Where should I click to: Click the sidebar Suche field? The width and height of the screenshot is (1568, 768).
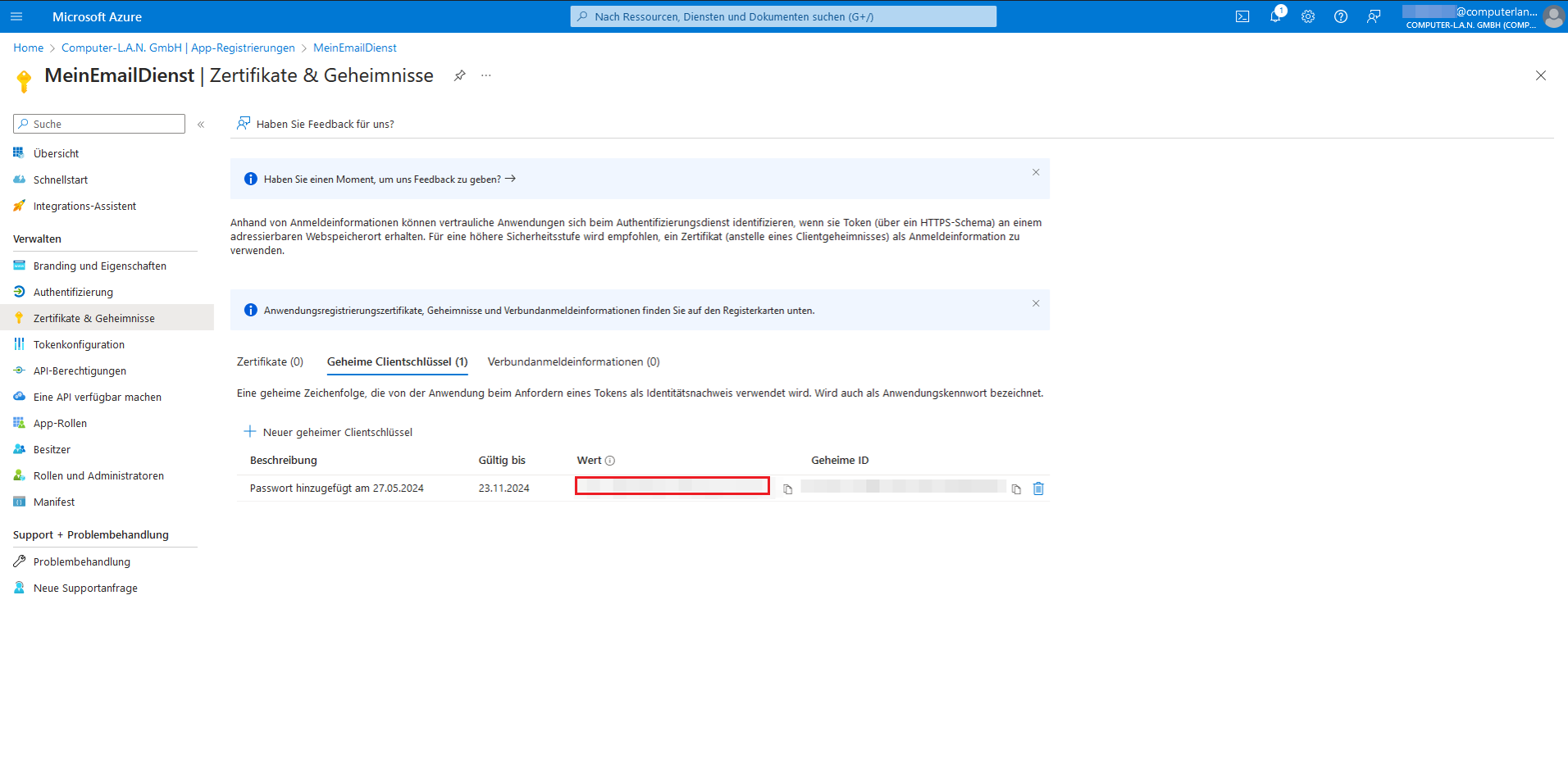(99, 124)
